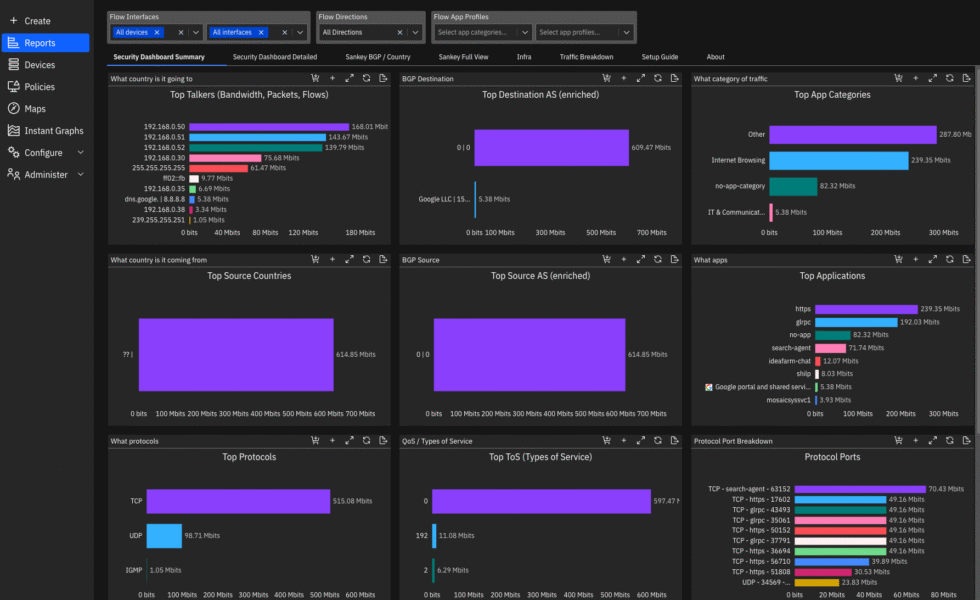Open the Maps compass icon in sidebar
980x600 pixels.
[x=14, y=109]
